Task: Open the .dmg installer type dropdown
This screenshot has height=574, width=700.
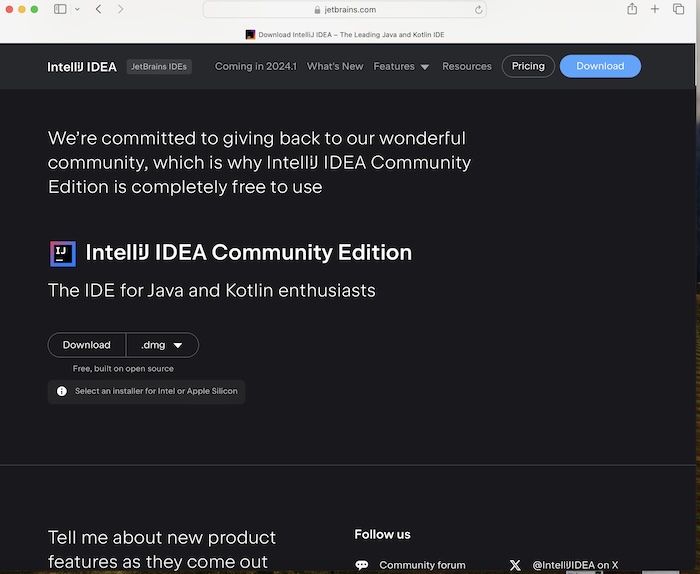Action: pos(162,345)
